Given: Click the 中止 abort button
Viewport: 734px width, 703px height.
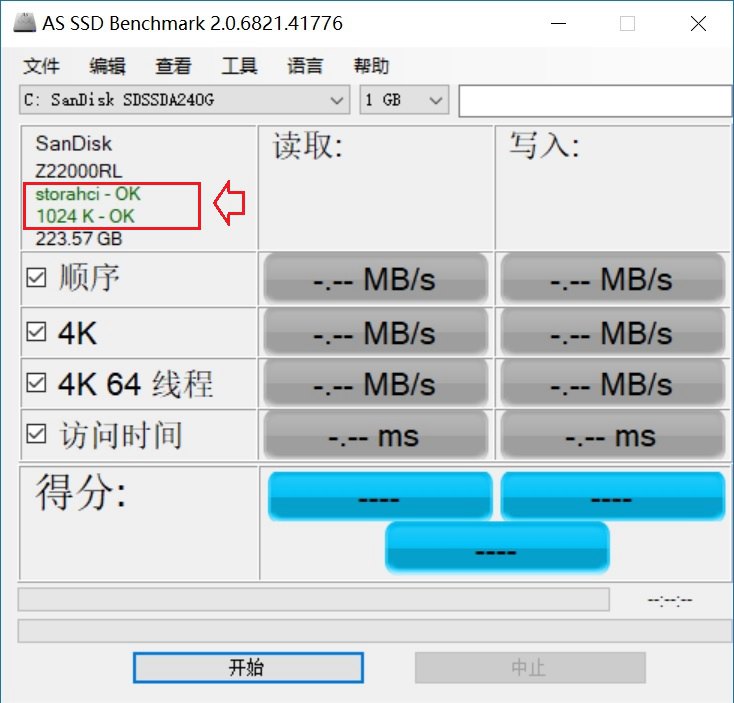Looking at the screenshot, I should coord(530,667).
